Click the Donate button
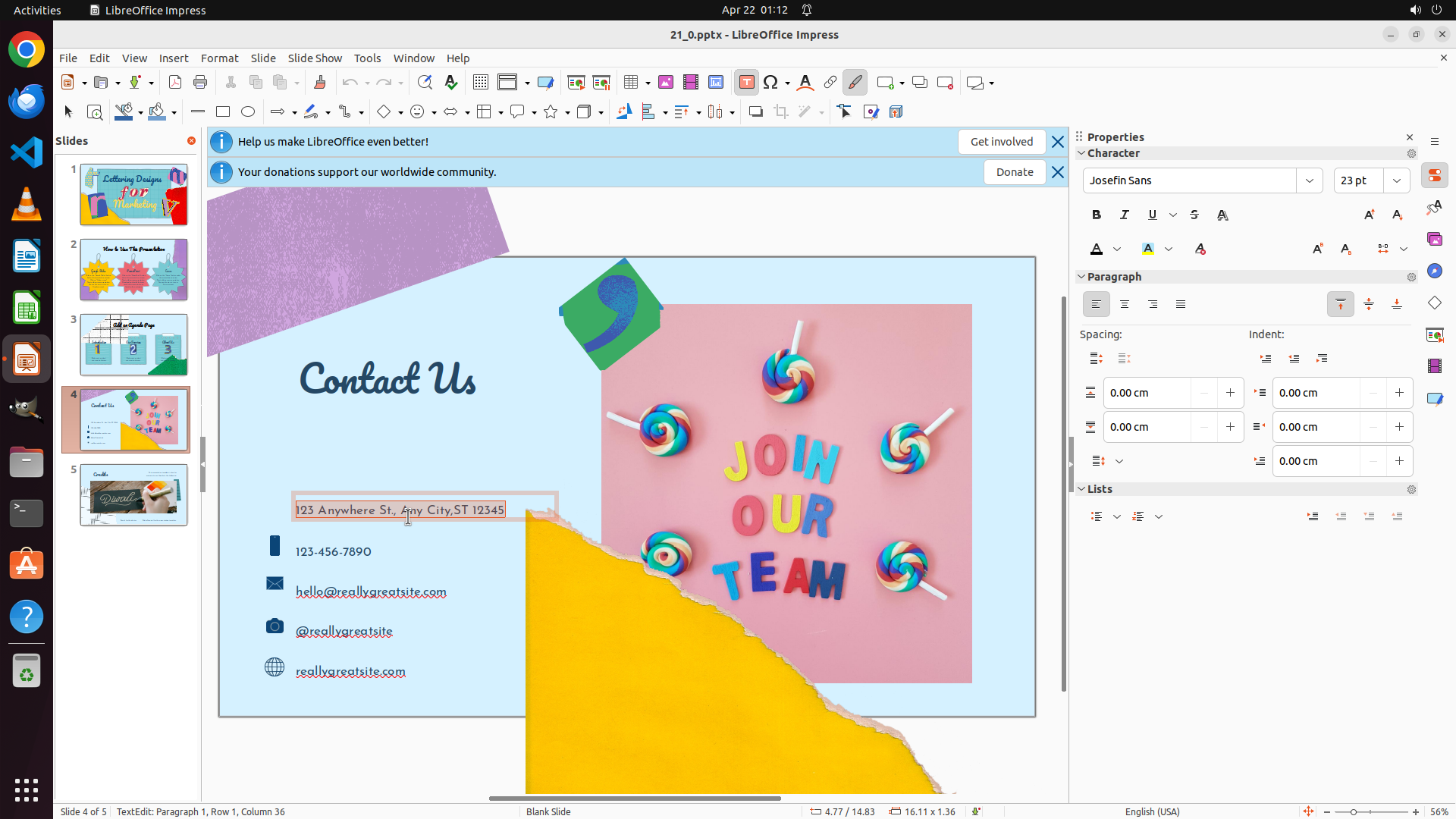This screenshot has width=1456, height=819. (x=1015, y=172)
